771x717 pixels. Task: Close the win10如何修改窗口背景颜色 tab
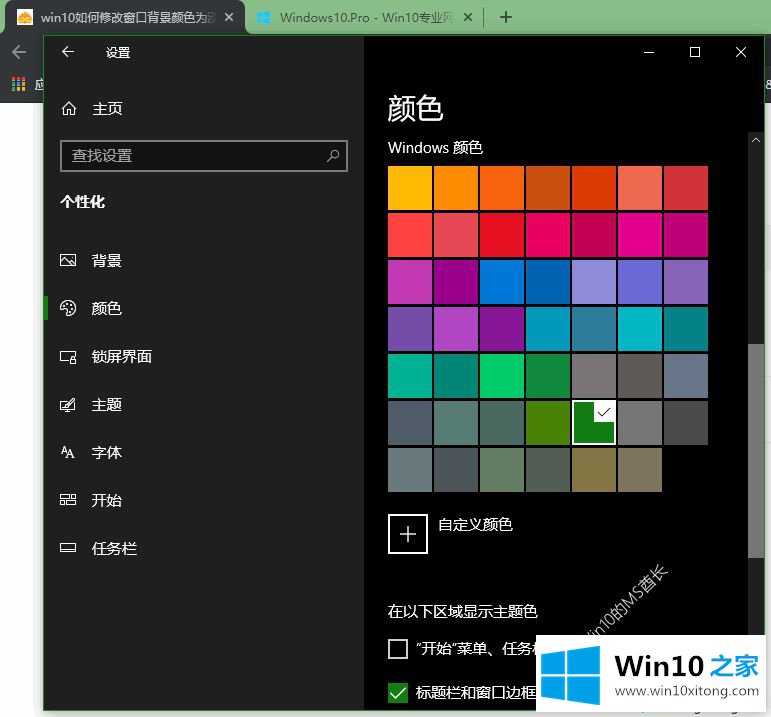(x=229, y=17)
